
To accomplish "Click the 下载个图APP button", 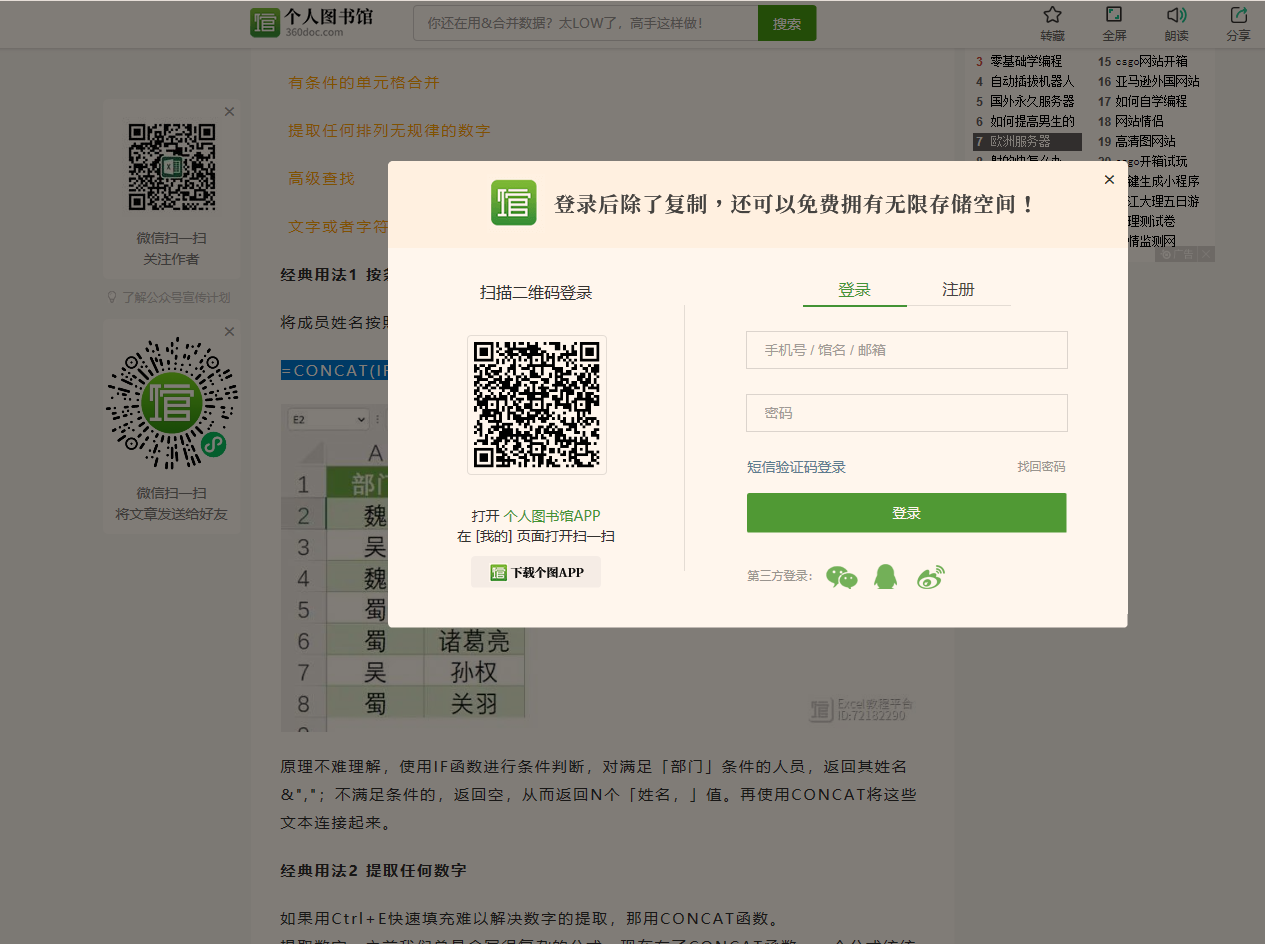I will (x=536, y=572).
